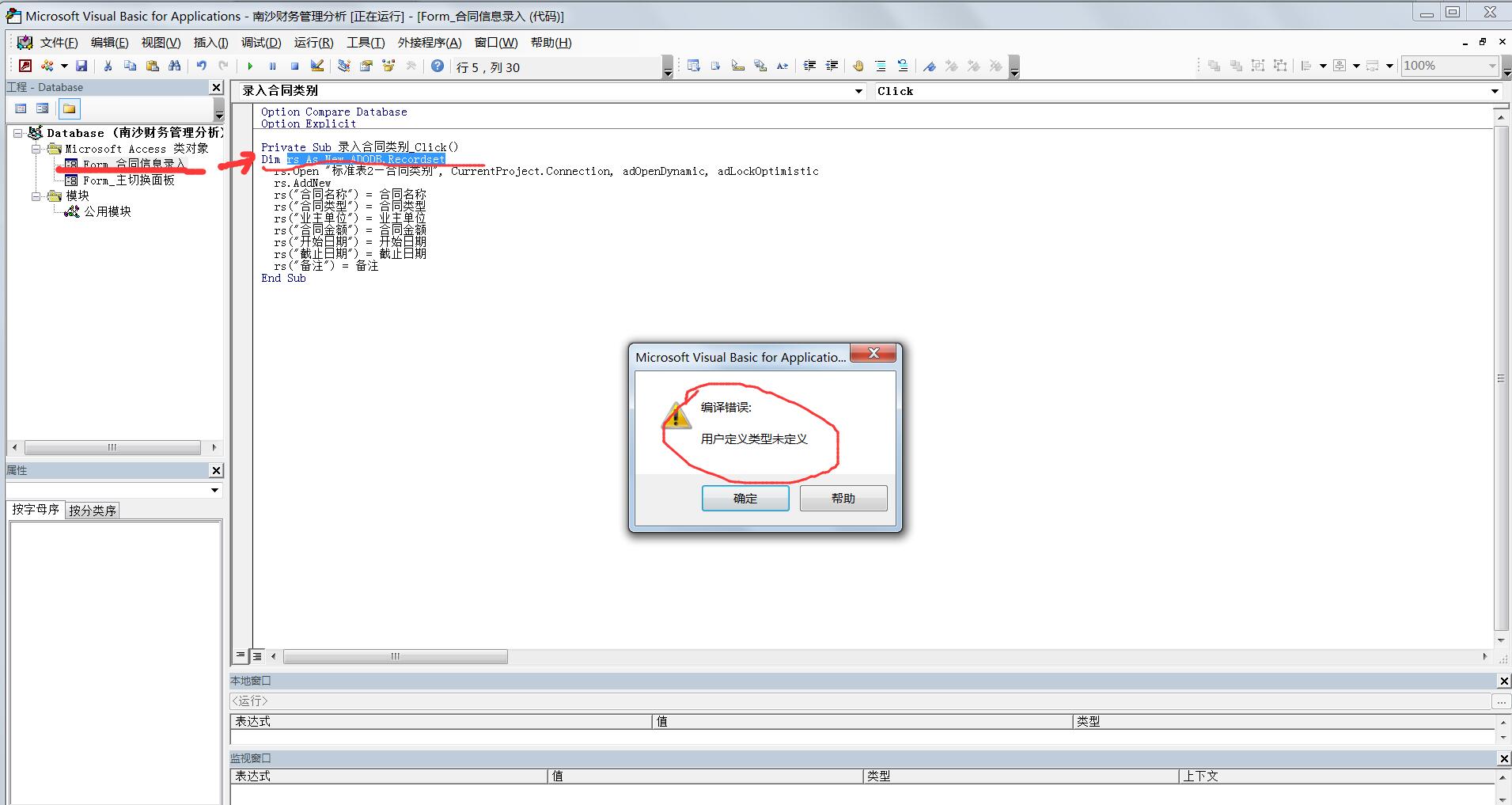Switch to Procedure View at code bottom
The width and height of the screenshot is (1512, 805).
pos(241,656)
